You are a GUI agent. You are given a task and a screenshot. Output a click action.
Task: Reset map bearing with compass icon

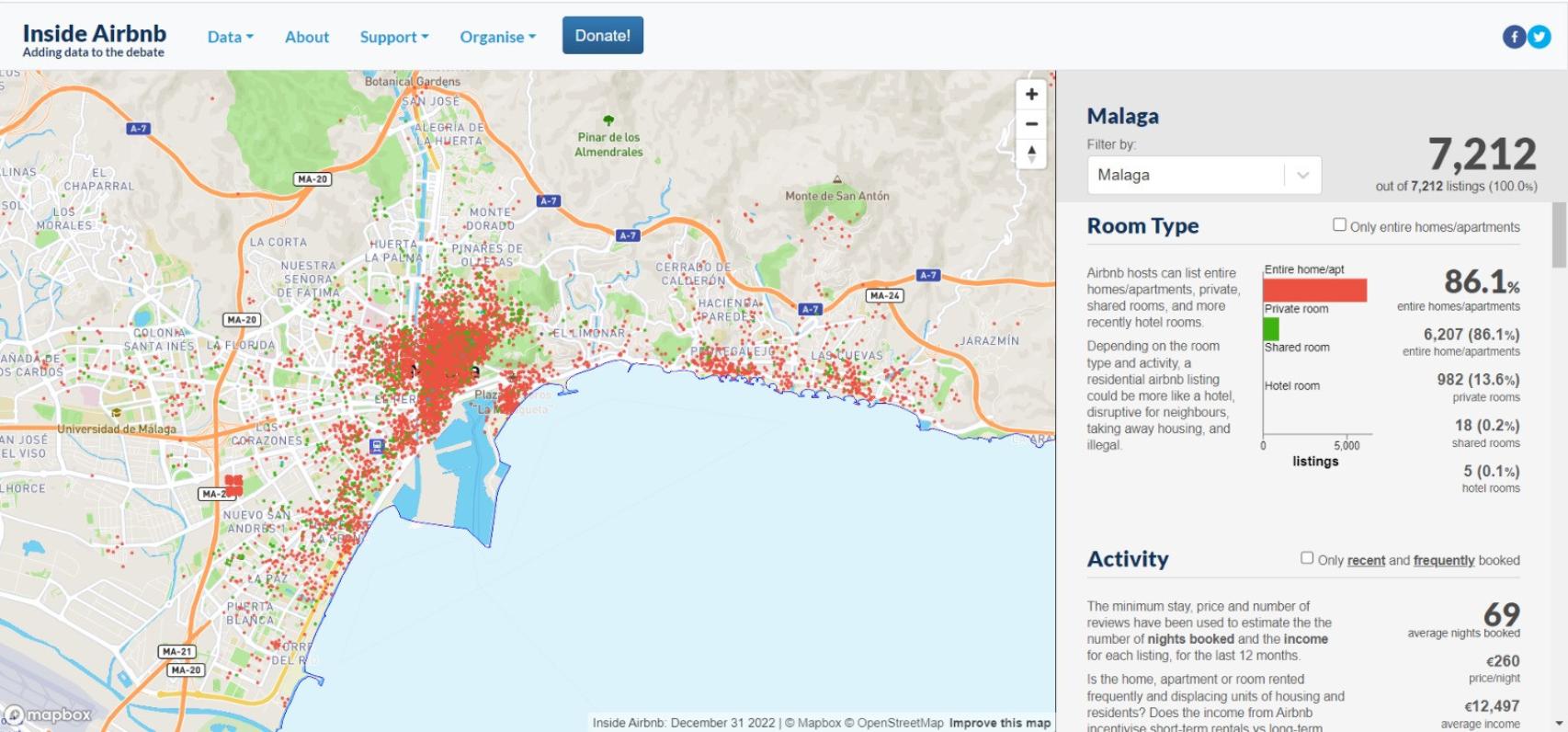coord(1031,154)
